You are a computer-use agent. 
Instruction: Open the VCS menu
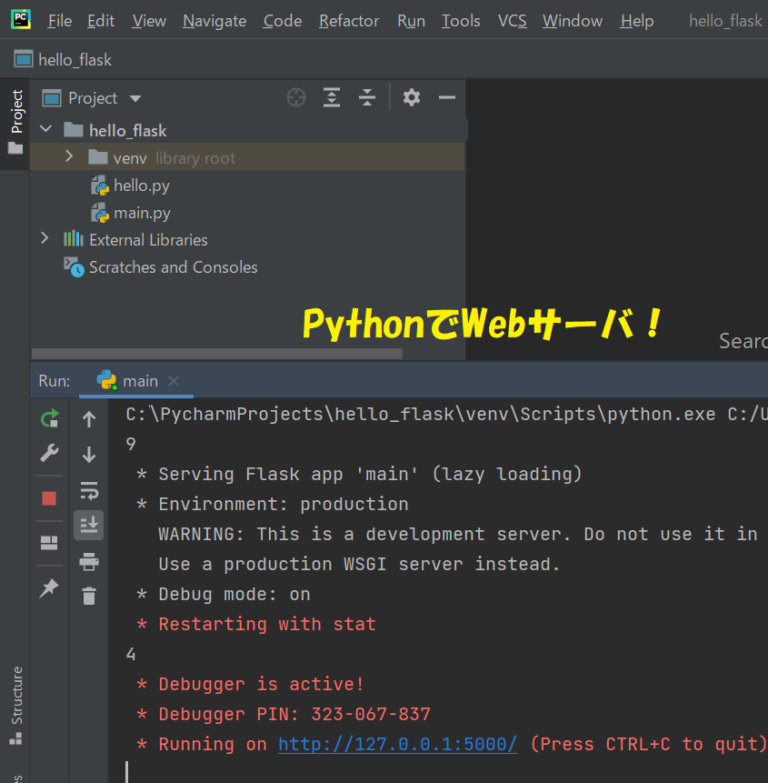coord(512,21)
